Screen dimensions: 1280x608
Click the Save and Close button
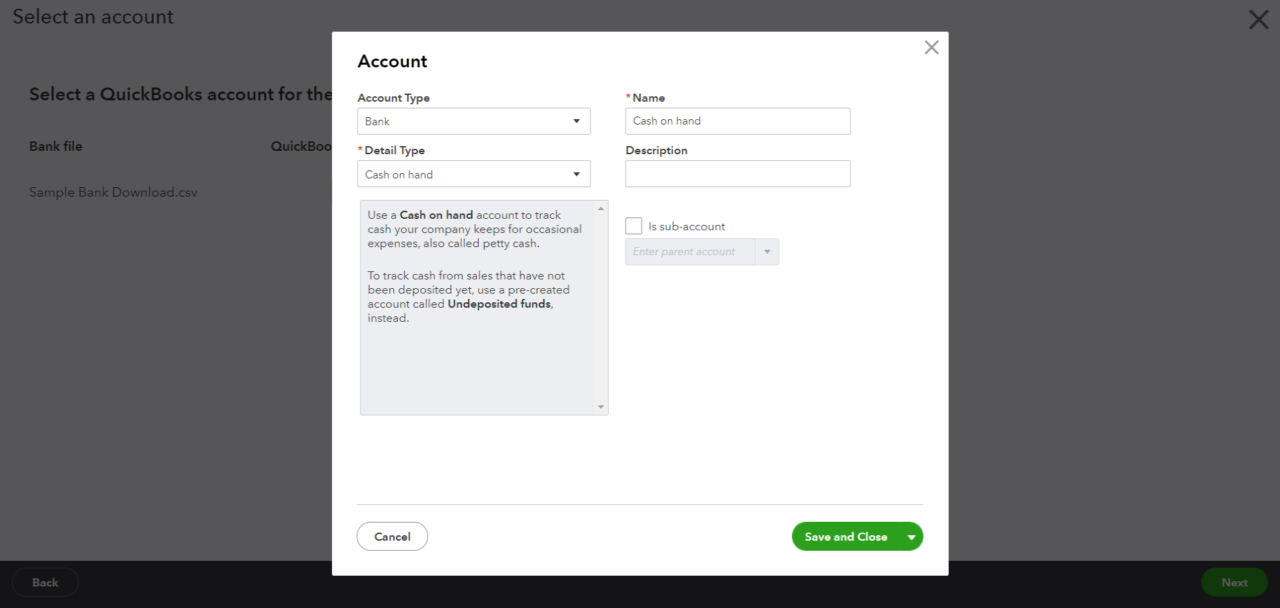[x=846, y=536]
